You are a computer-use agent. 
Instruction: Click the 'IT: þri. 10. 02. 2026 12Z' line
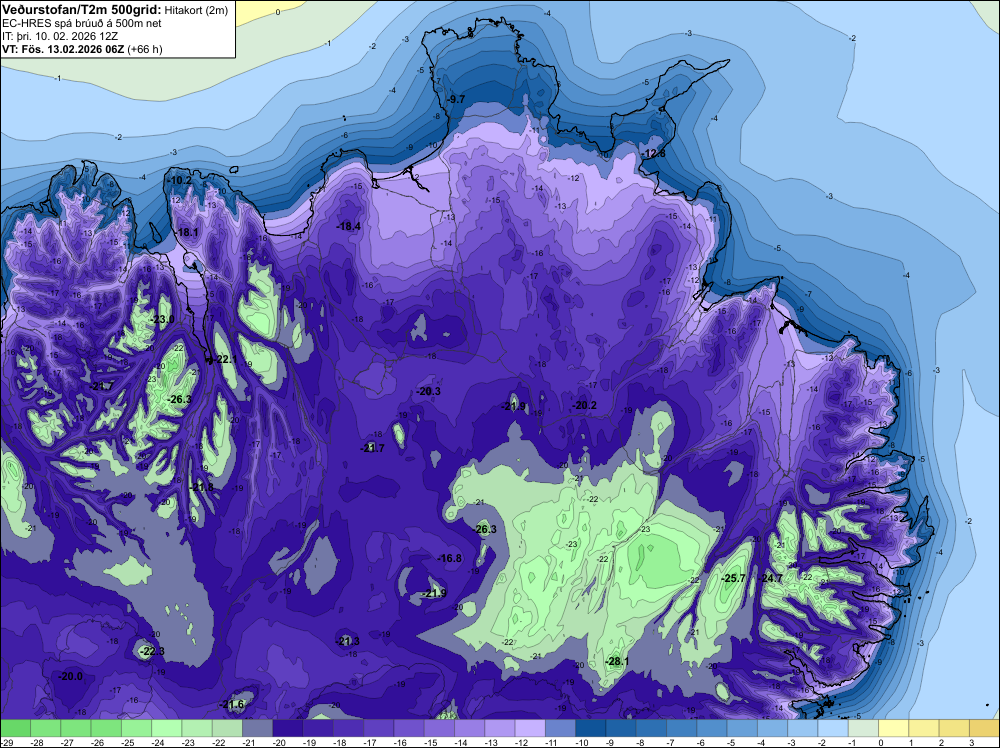60,36
